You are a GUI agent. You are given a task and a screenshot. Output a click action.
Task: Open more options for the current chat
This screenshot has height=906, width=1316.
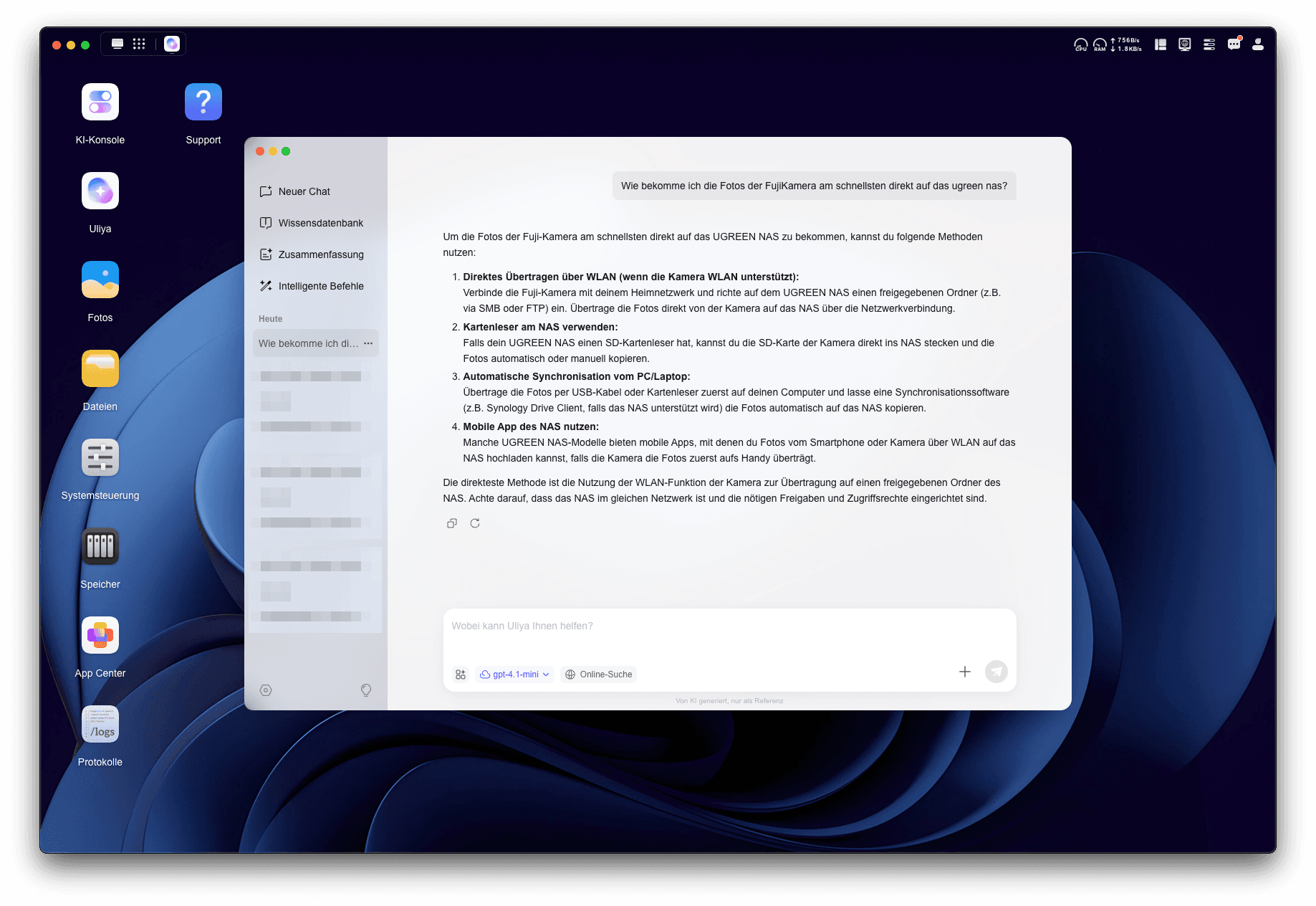pyautogui.click(x=368, y=343)
